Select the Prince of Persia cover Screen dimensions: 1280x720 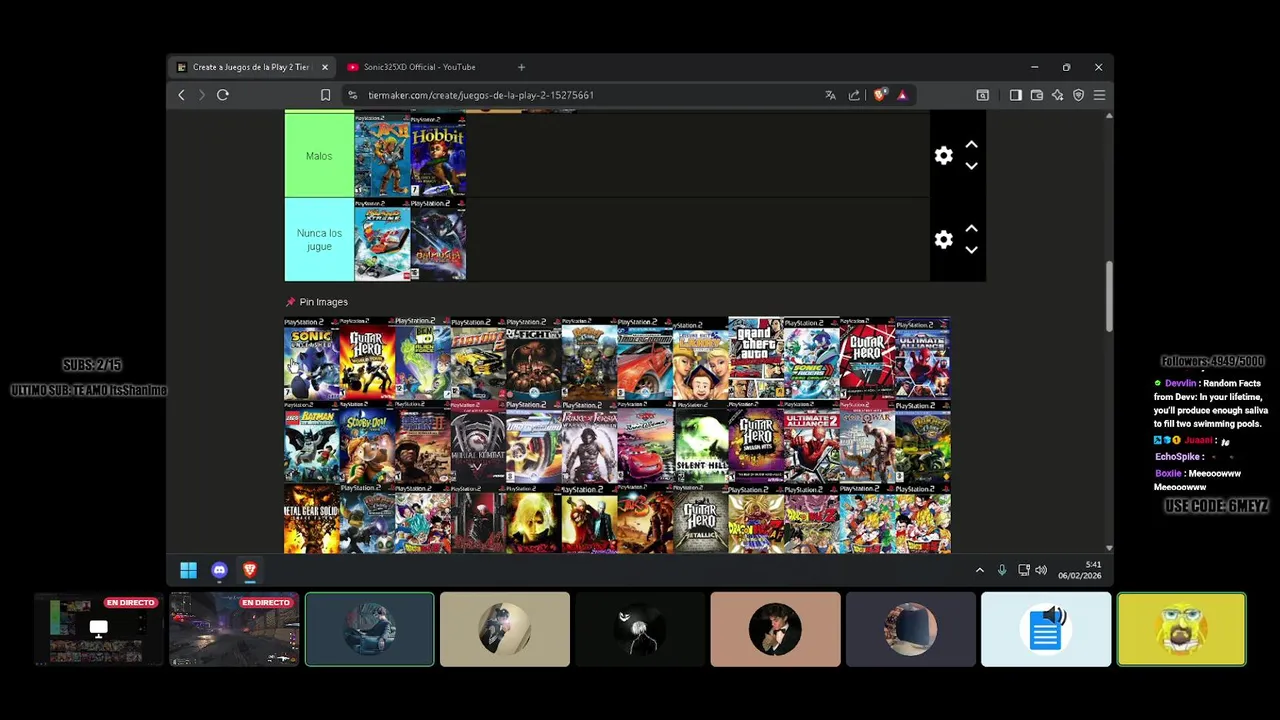589,442
